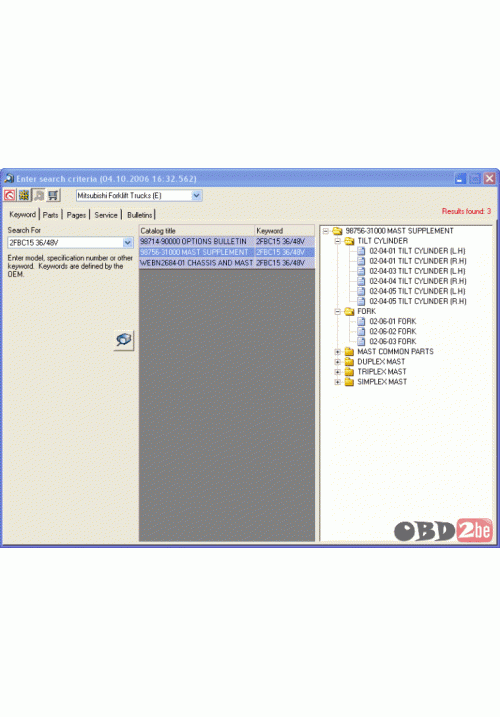This screenshot has height=717, width=500.
Task: Click the red circular icon in toolbar
Action: (9, 195)
